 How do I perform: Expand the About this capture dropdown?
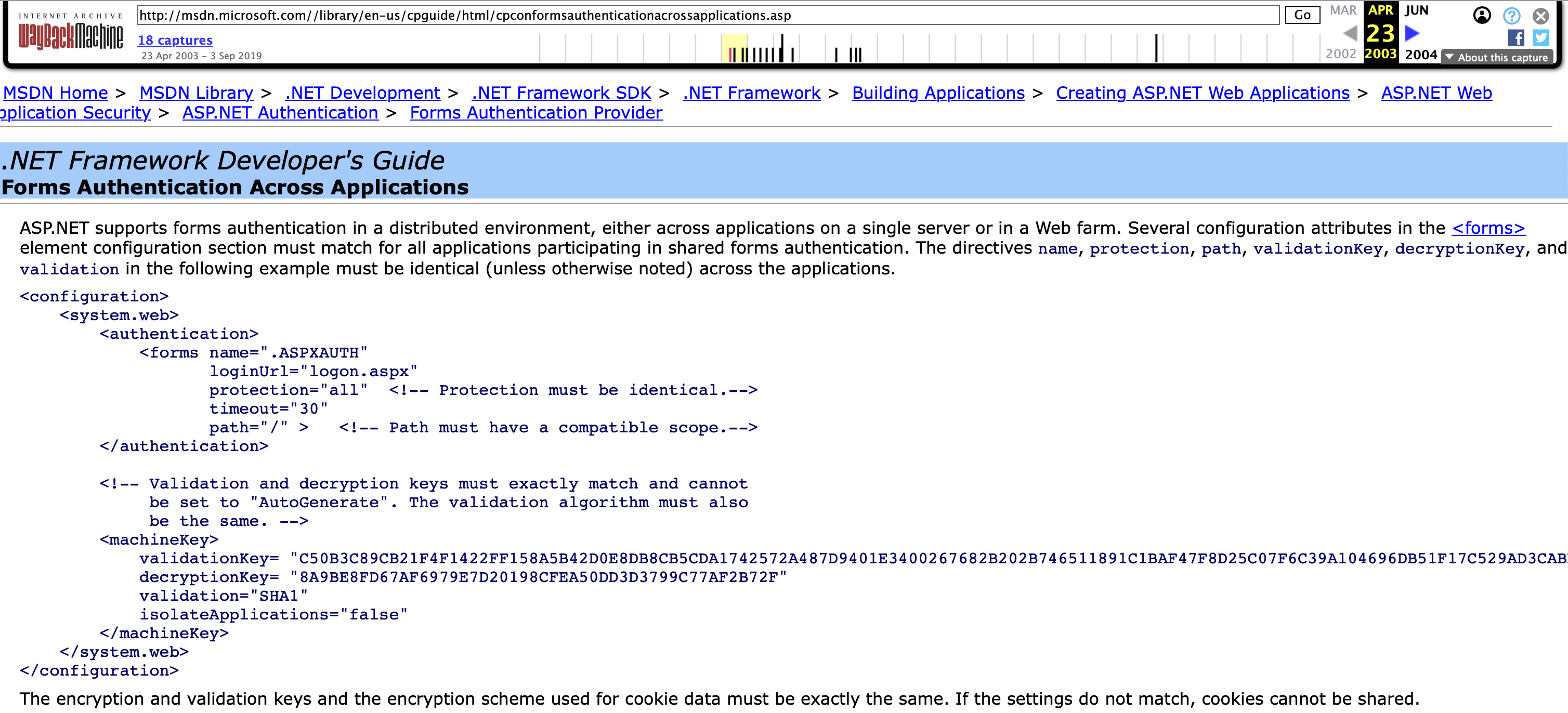pyautogui.click(x=1496, y=57)
